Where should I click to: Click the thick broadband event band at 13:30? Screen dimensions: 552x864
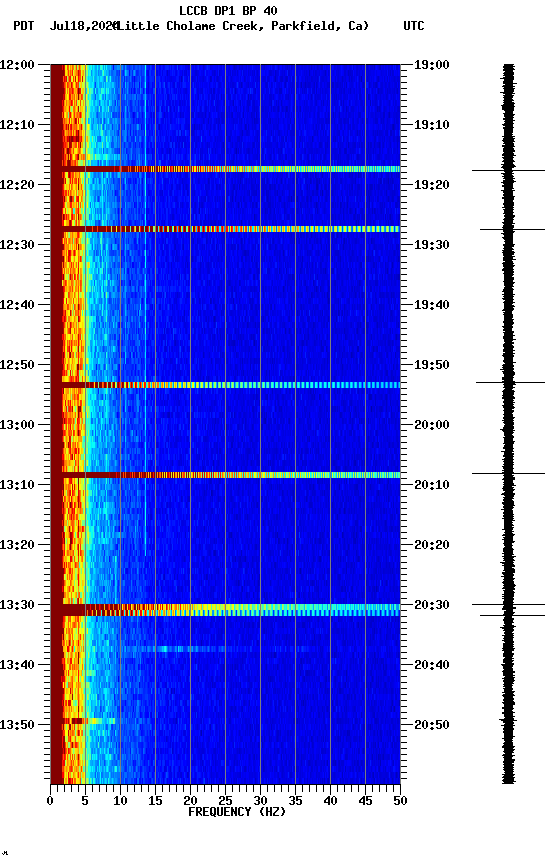225,610
